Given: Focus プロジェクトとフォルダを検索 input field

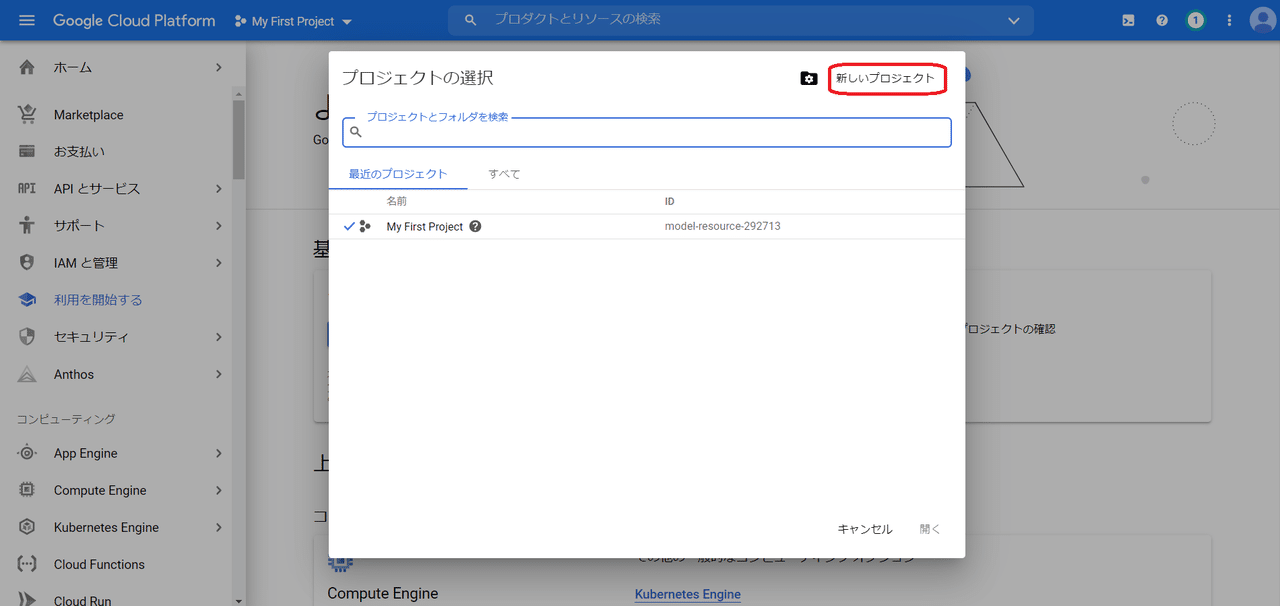Looking at the screenshot, I should pos(647,132).
